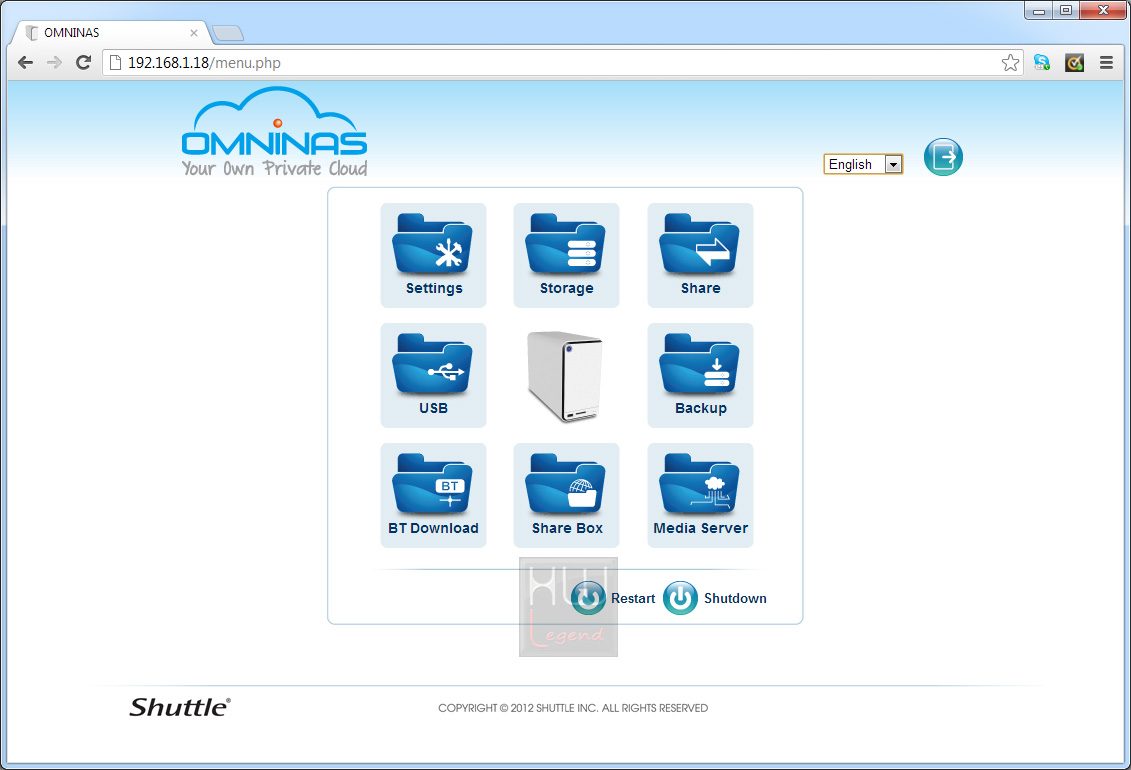
Task: Open the Share folder icon
Action: pos(700,255)
